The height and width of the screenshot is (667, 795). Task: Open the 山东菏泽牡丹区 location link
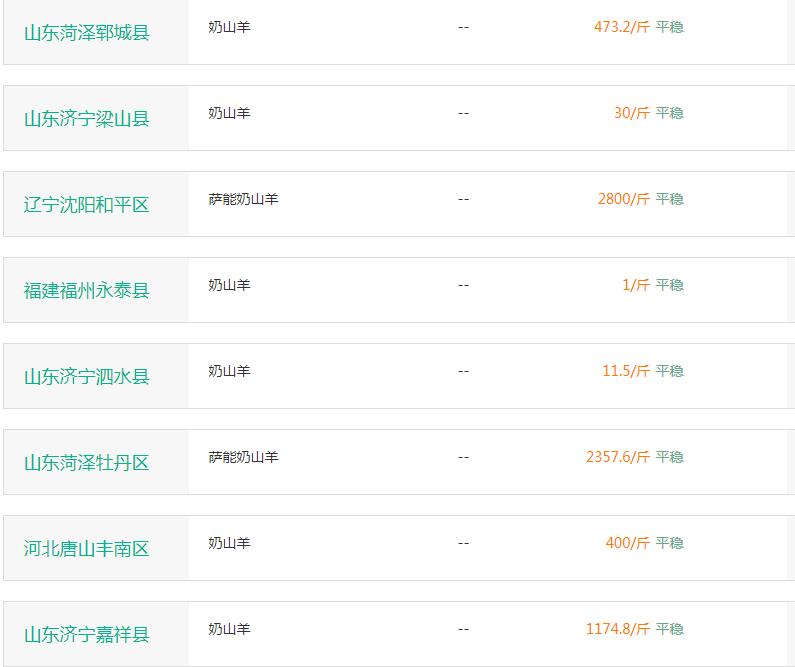(x=87, y=463)
